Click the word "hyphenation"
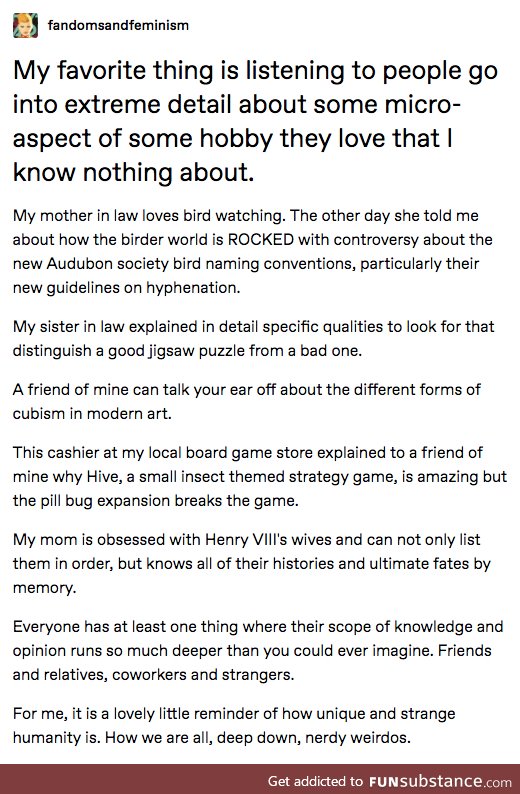Image resolution: width=520 pixels, height=794 pixels. pos(192,288)
